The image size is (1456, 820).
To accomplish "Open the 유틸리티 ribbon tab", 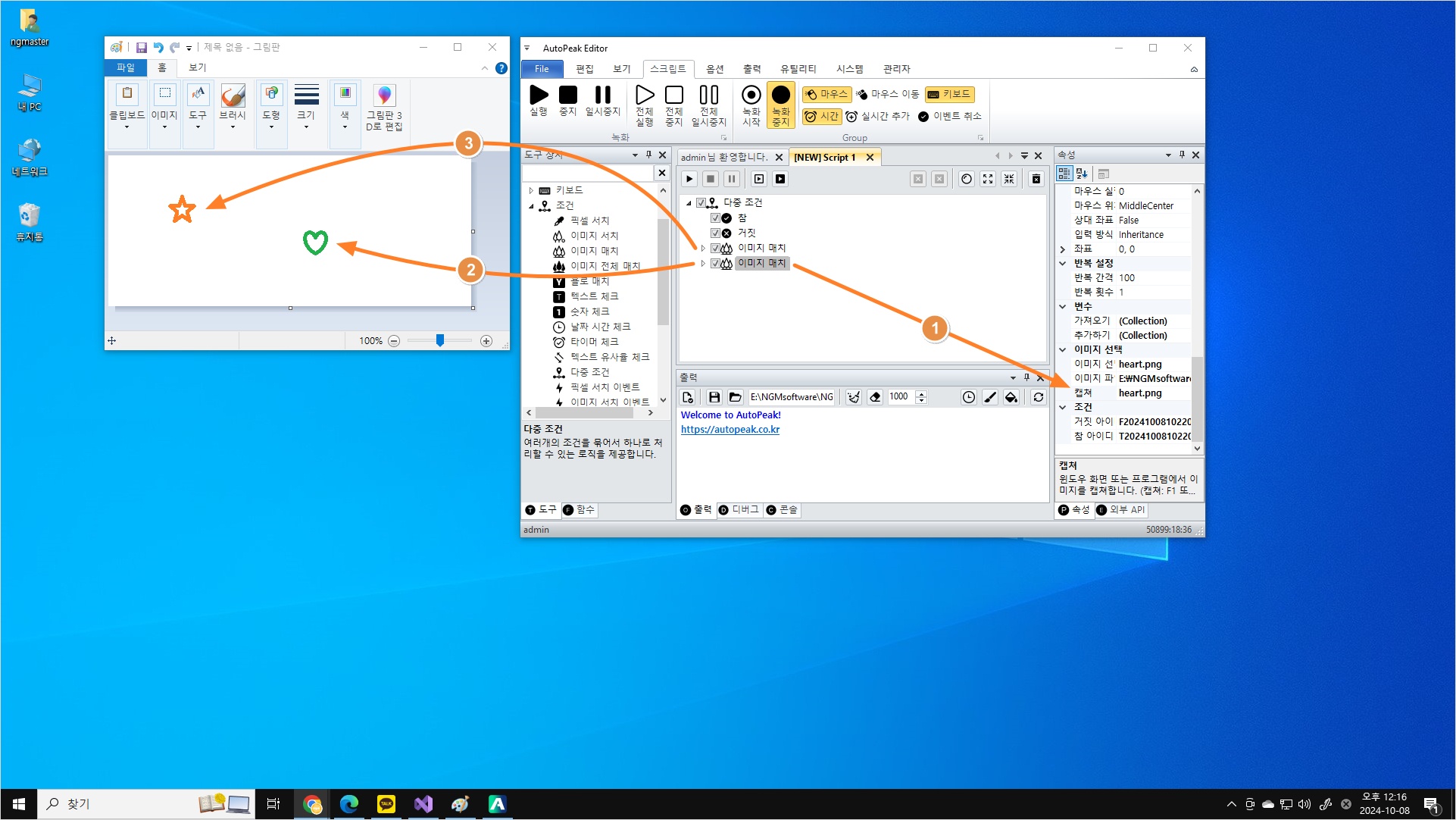I will (x=798, y=69).
